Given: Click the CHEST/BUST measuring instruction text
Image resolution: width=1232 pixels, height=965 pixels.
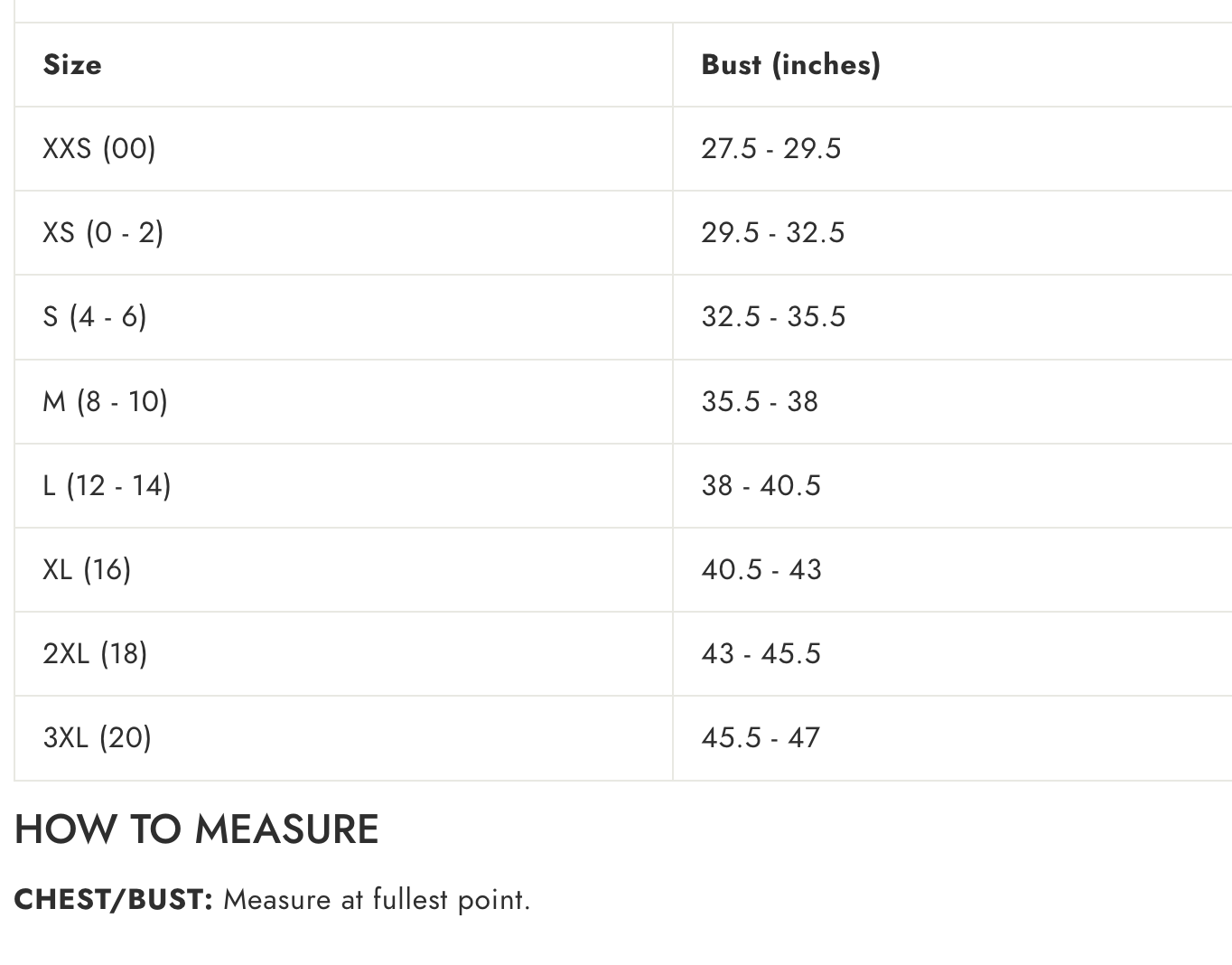Looking at the screenshot, I should point(272,900).
